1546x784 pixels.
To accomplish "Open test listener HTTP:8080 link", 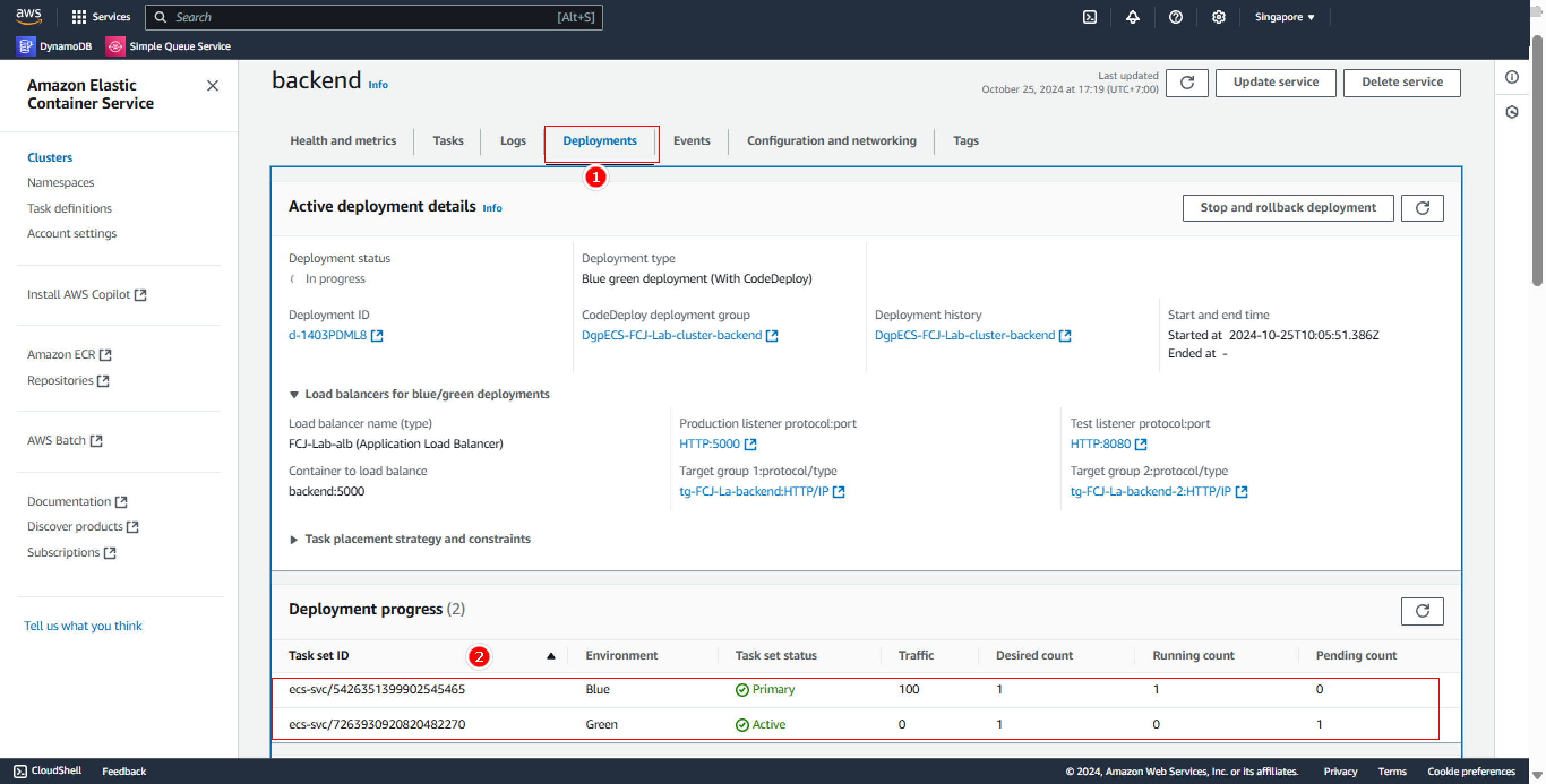I will [x=1109, y=444].
